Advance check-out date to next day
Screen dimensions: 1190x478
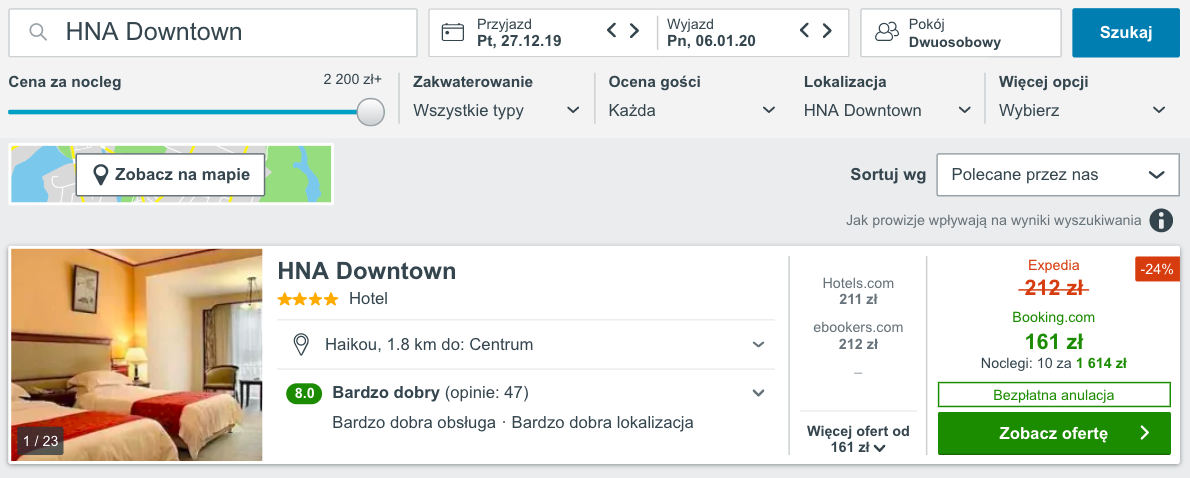tap(827, 31)
